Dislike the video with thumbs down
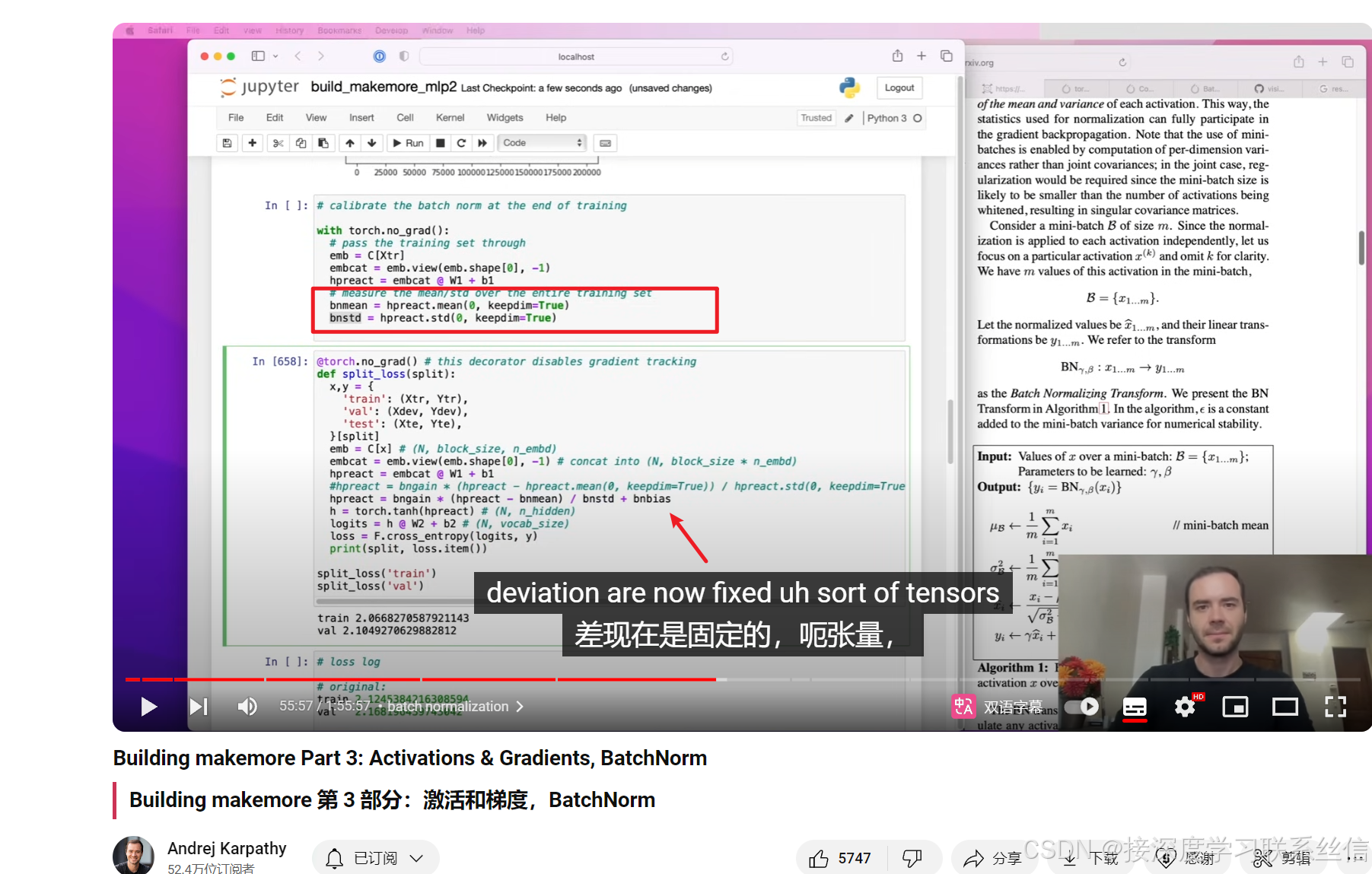 [x=912, y=858]
